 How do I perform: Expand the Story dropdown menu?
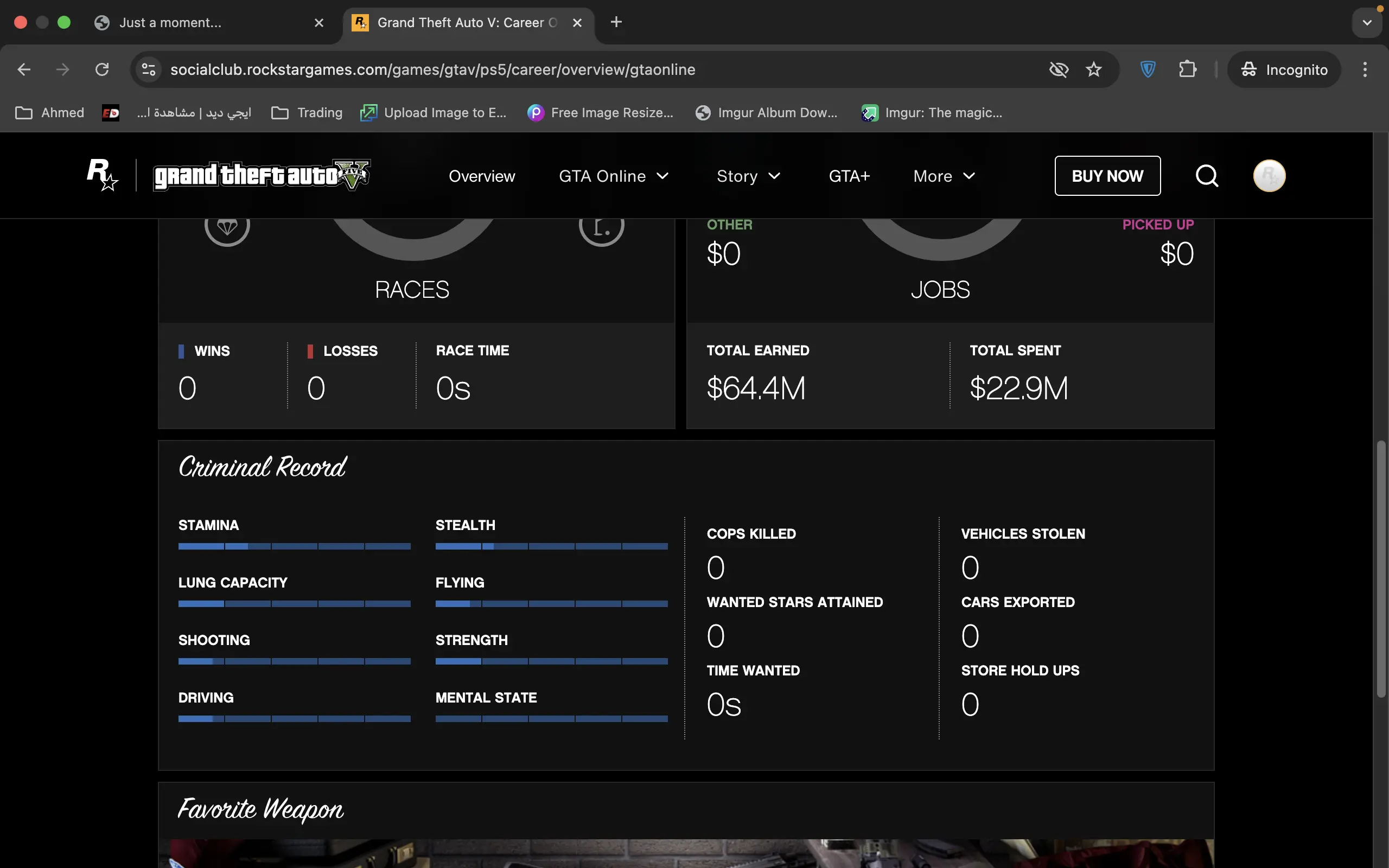pos(748,176)
